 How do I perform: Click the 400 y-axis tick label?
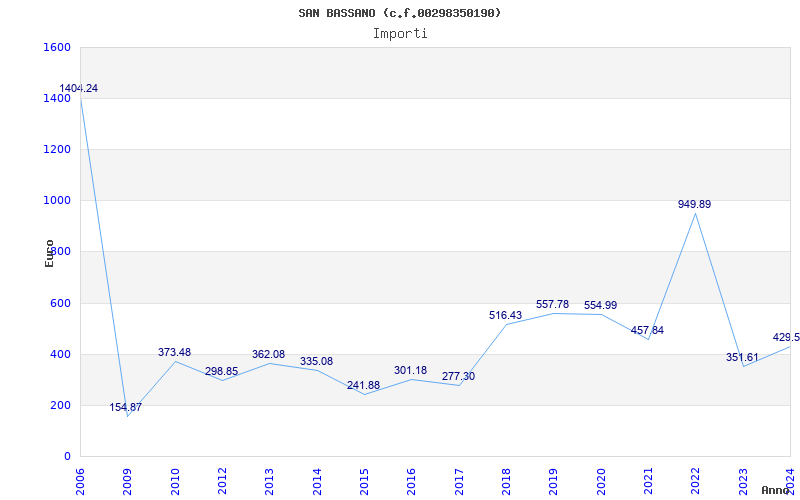(61, 354)
